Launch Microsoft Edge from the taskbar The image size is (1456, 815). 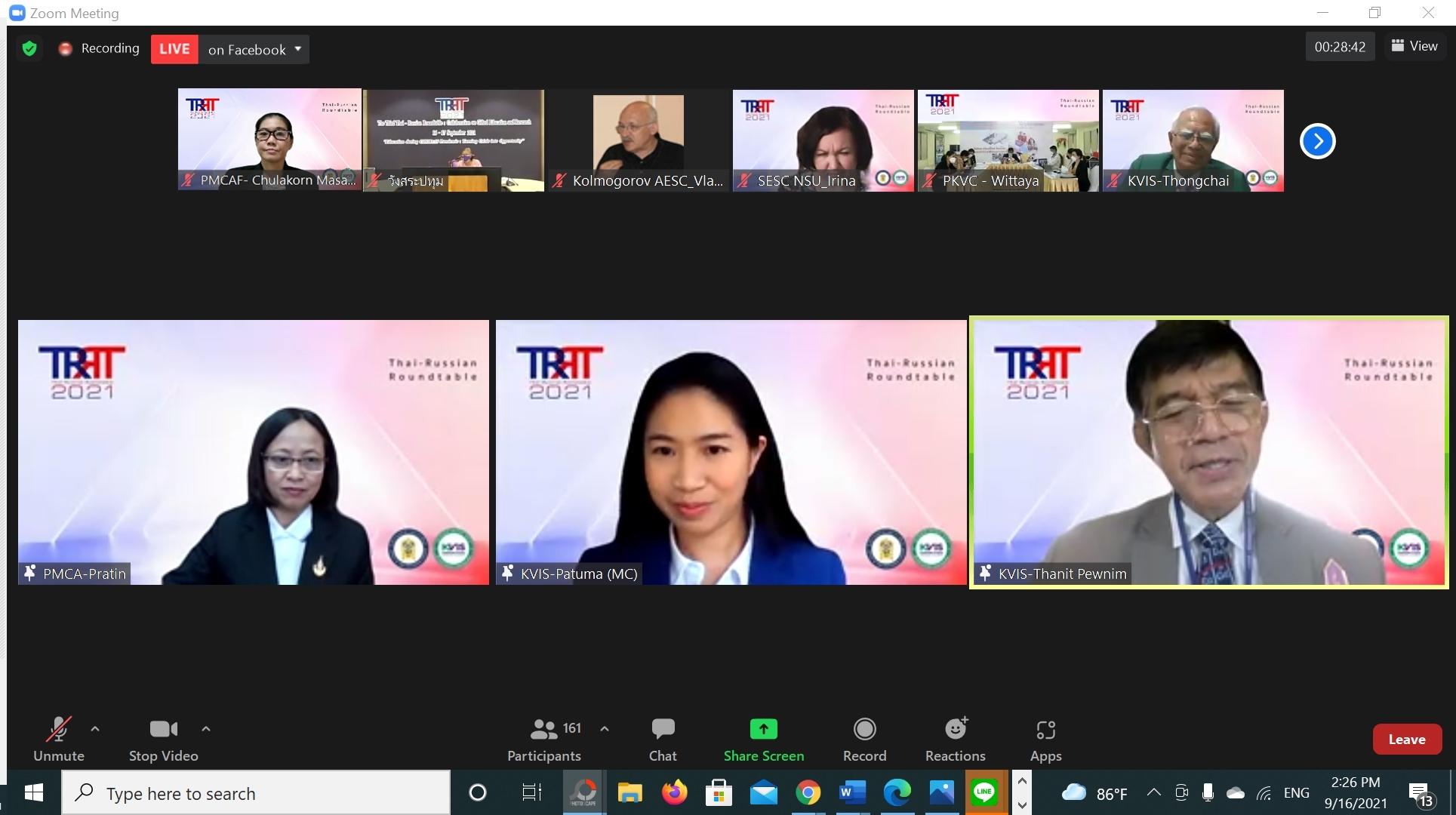[x=897, y=793]
